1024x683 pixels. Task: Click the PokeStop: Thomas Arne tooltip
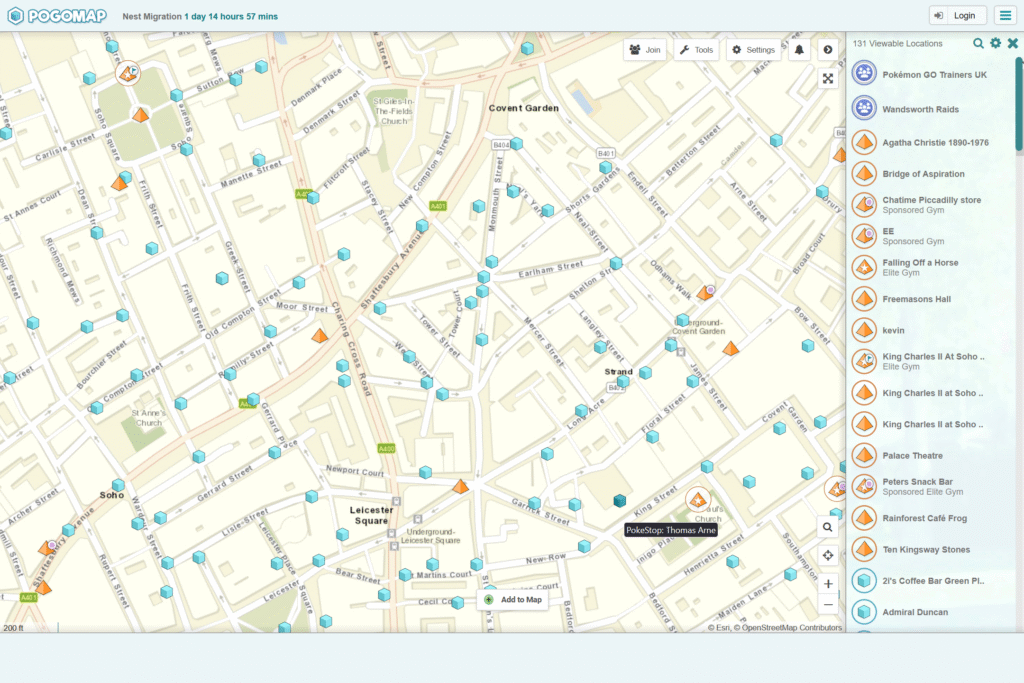[671, 530]
